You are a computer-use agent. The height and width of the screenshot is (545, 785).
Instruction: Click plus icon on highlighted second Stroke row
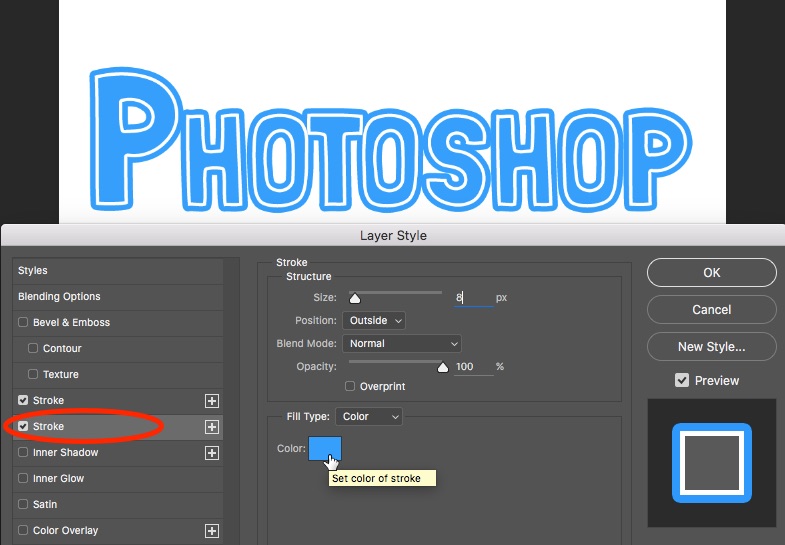coord(212,427)
